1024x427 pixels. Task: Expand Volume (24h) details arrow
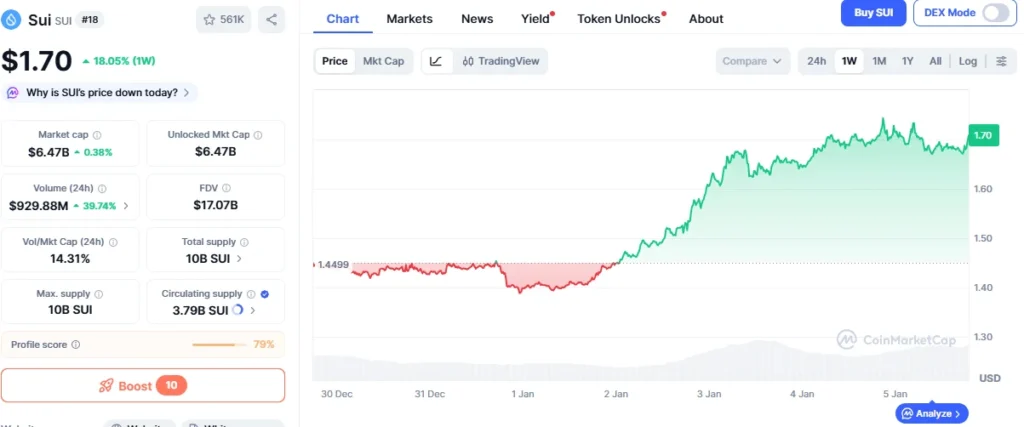coord(125,206)
